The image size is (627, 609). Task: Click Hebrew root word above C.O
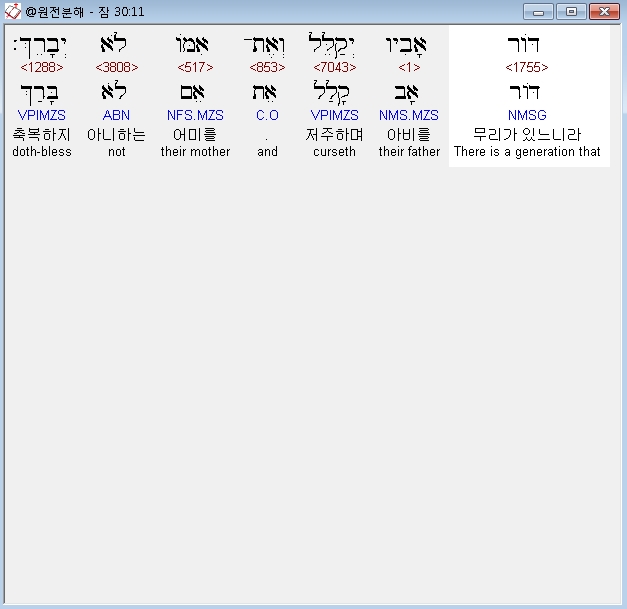tap(264, 93)
